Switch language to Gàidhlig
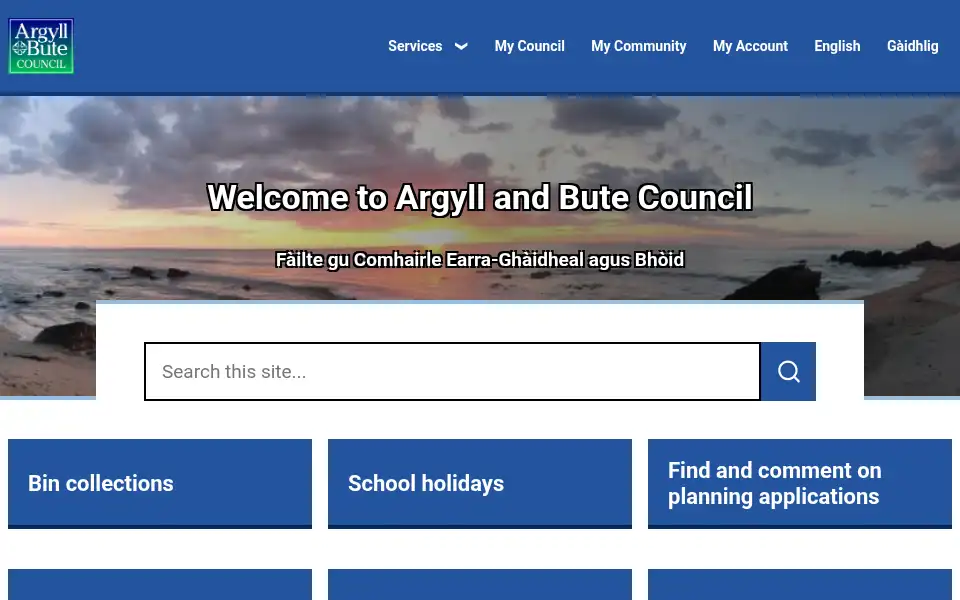The image size is (960, 600). (912, 46)
